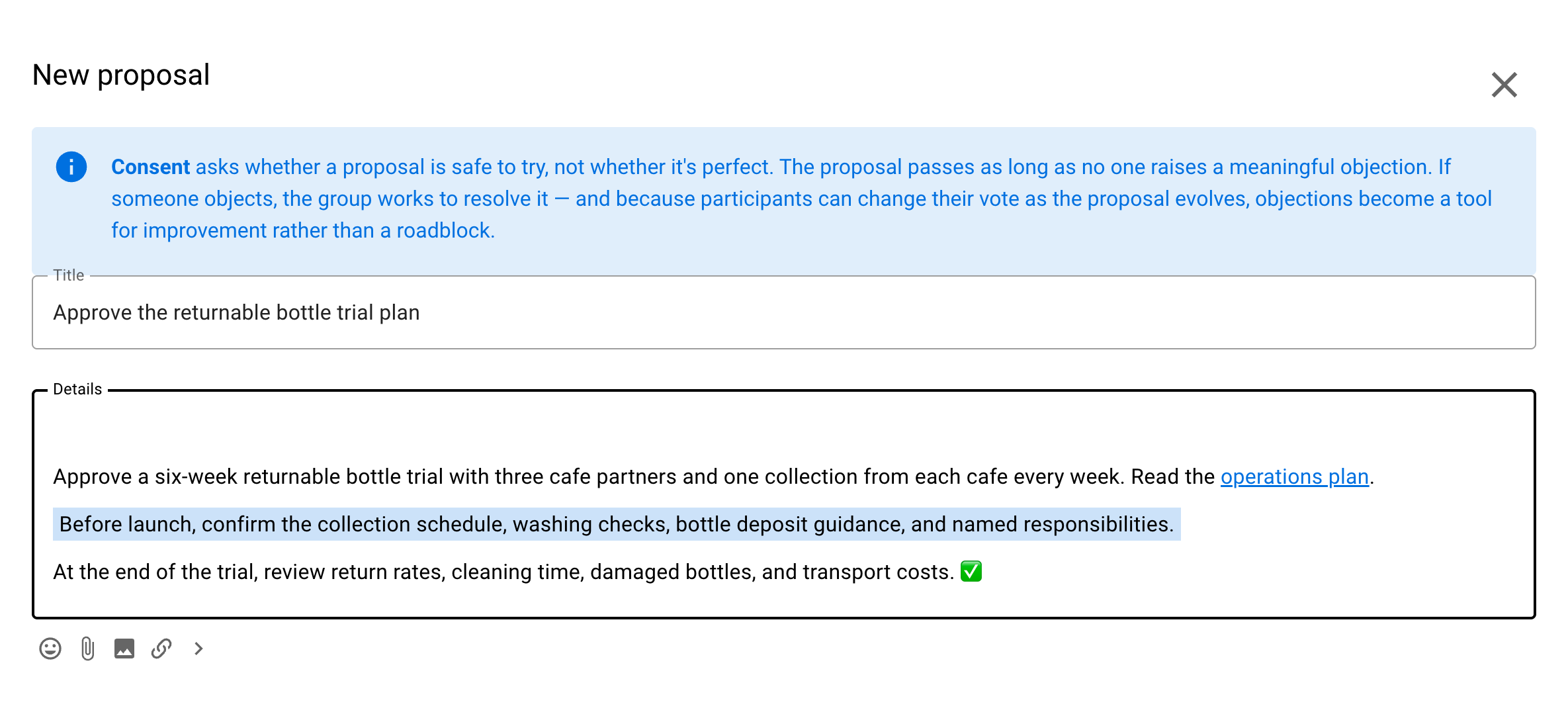This screenshot has height=720, width=1568.
Task: Click into the Title input field
Action: [x=783, y=312]
